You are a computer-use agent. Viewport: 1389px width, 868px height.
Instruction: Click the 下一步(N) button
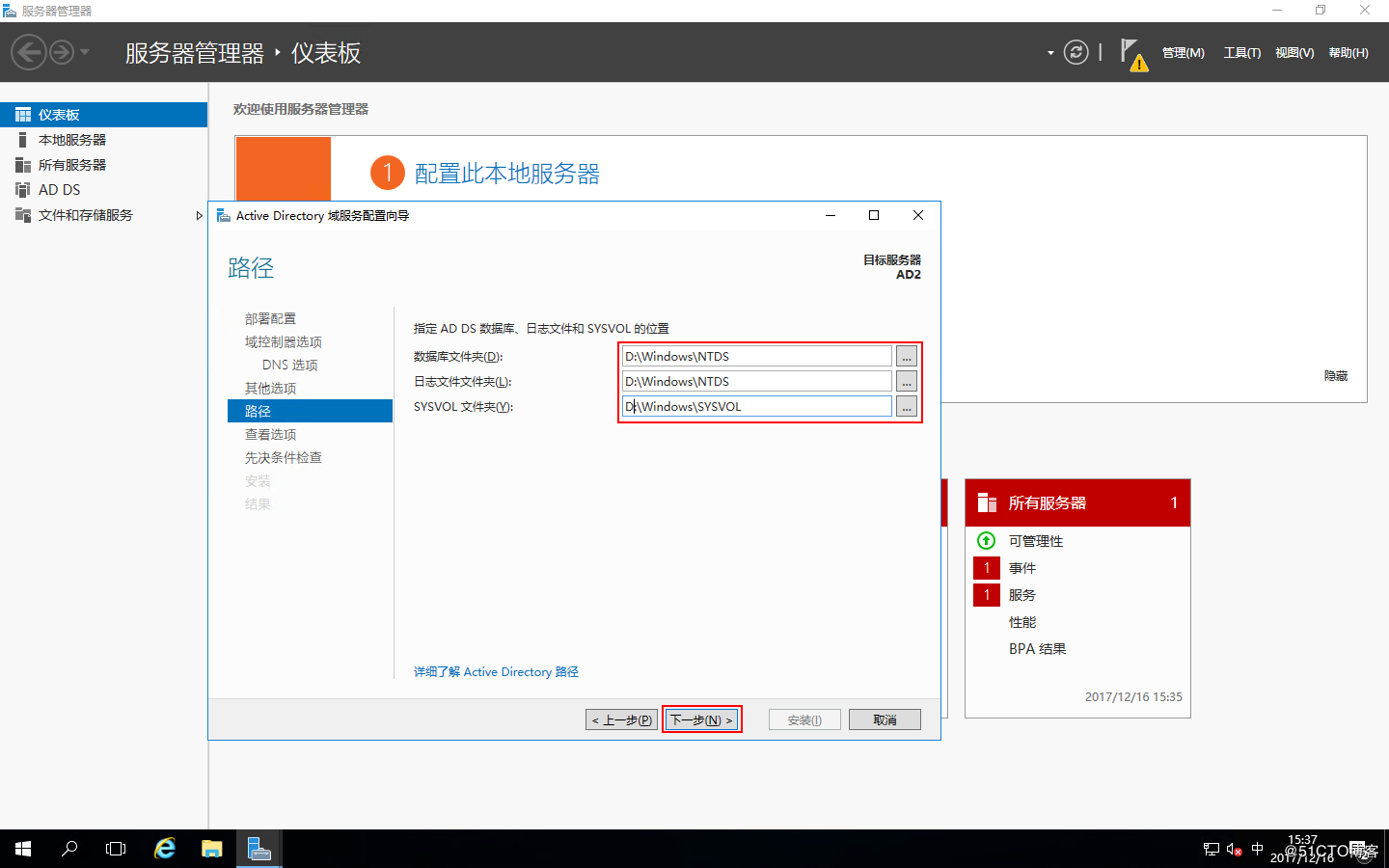coord(701,719)
